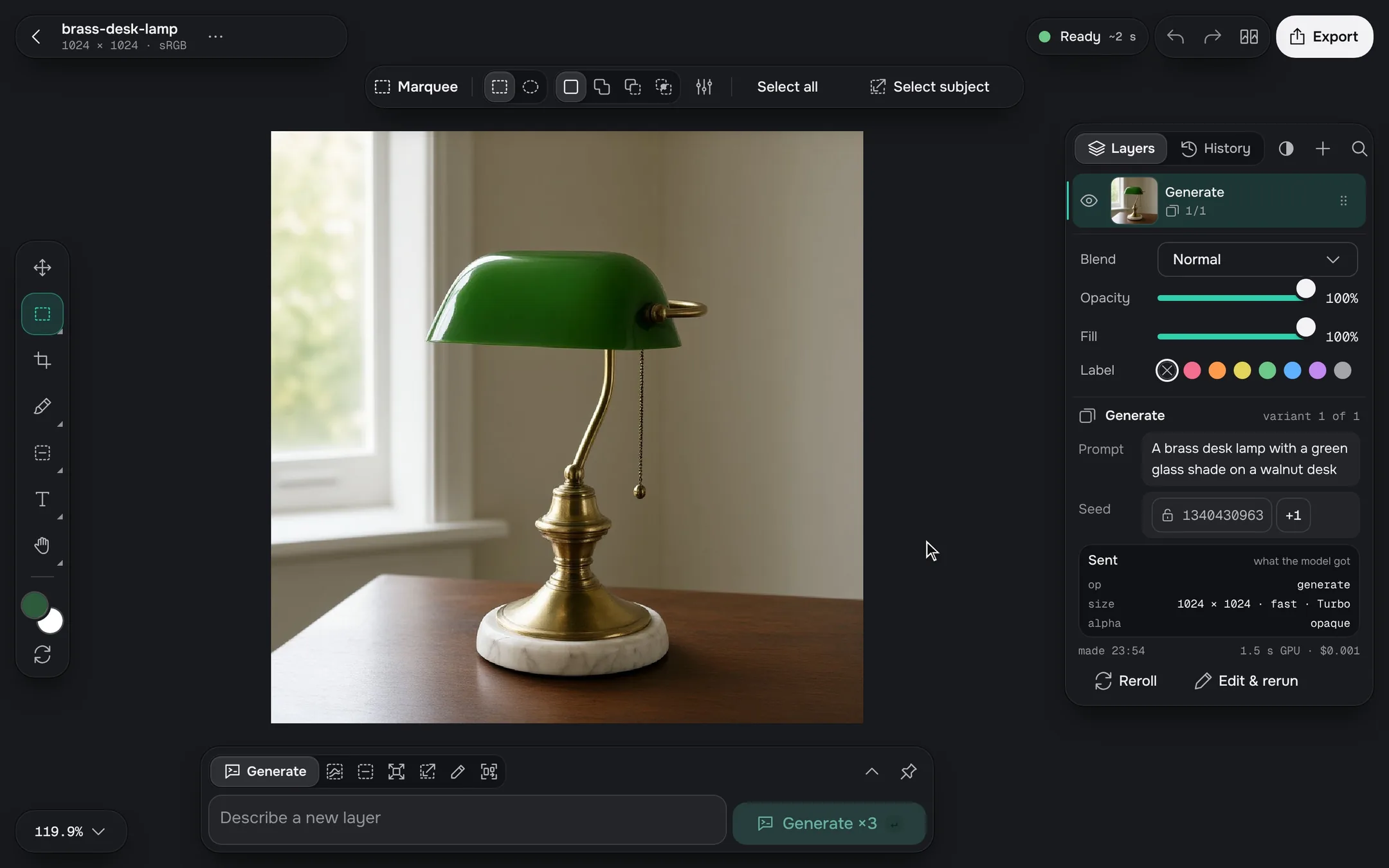Set the red layer label

pos(1192,370)
